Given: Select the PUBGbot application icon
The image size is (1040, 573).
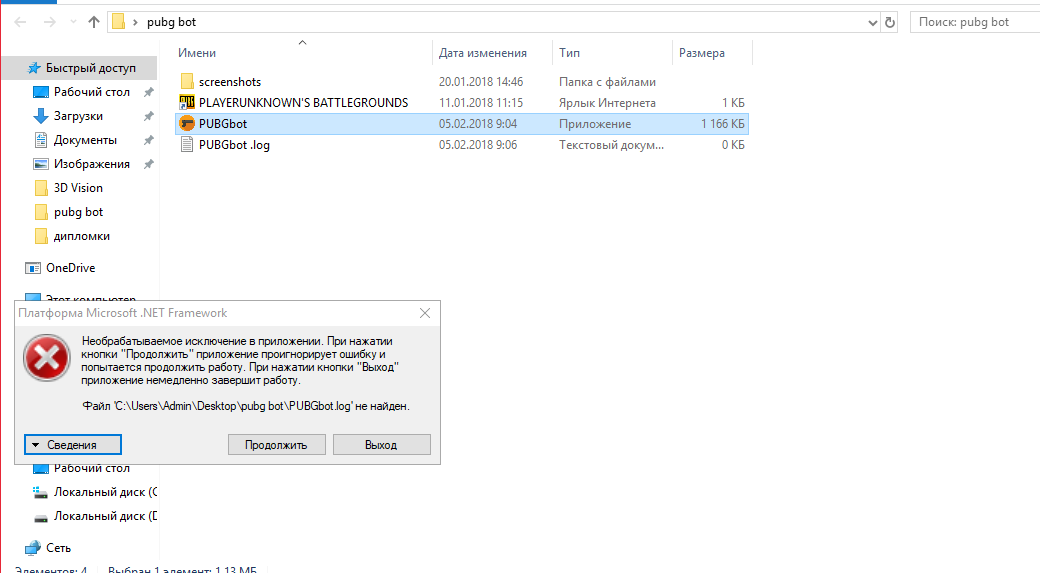Looking at the screenshot, I should (x=187, y=123).
